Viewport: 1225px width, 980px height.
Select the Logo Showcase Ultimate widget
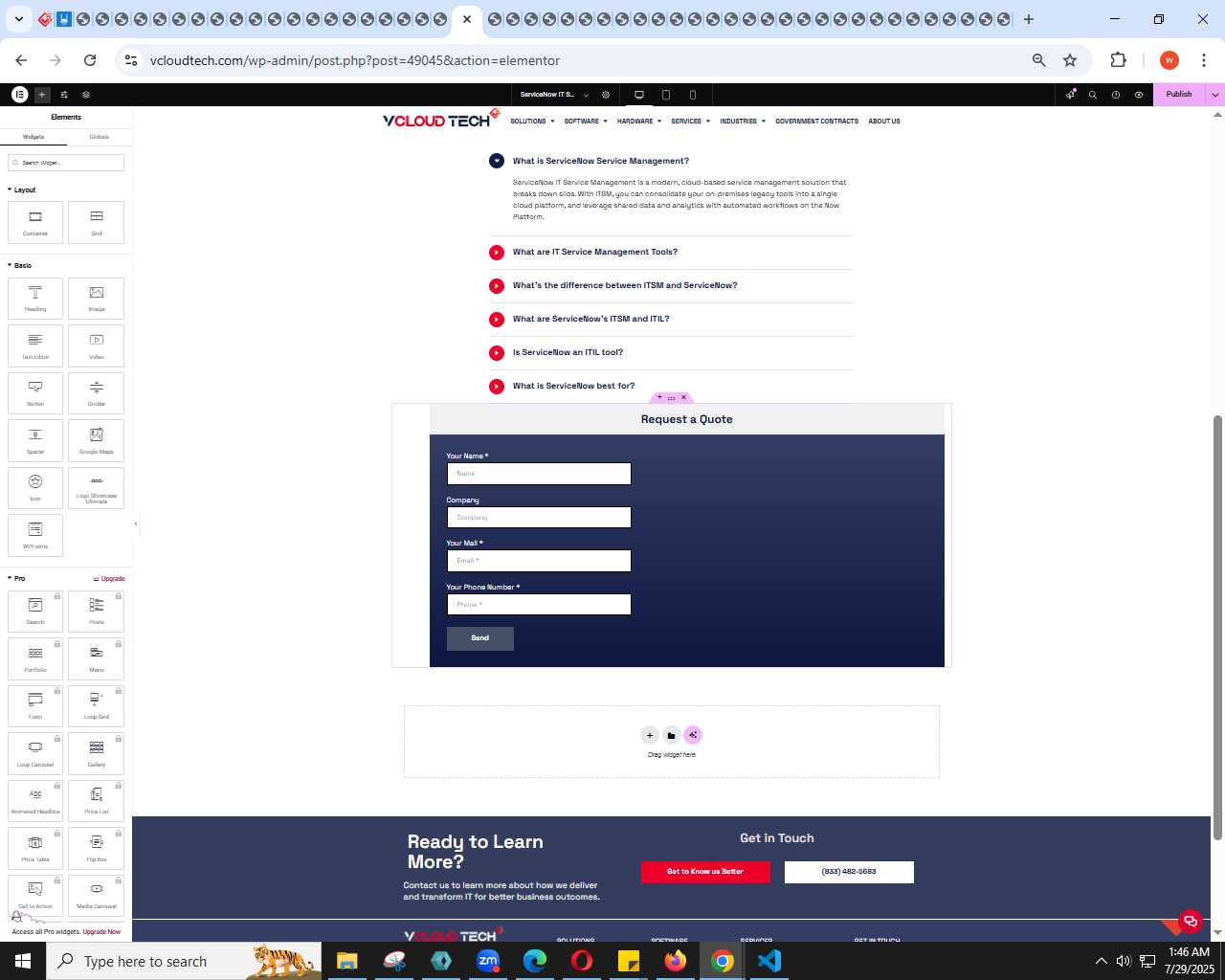[97, 488]
